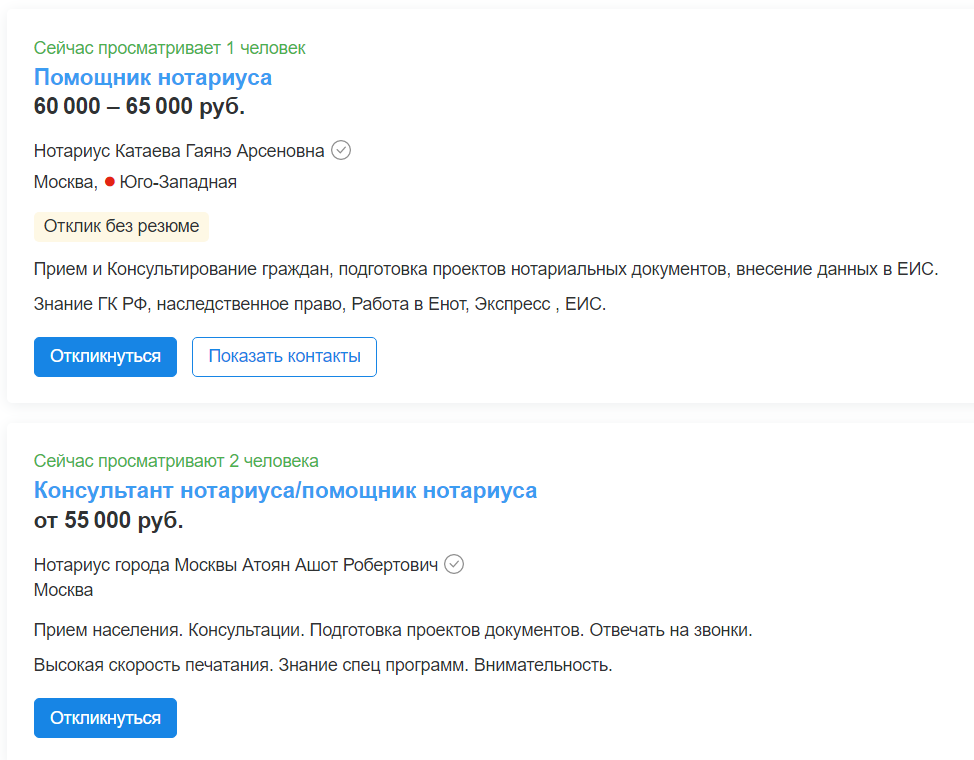Image resolution: width=974 pixels, height=760 pixels.
Task: Click verified checkmark next to Катаева Гаянэ Арсеновна
Action: (x=341, y=150)
